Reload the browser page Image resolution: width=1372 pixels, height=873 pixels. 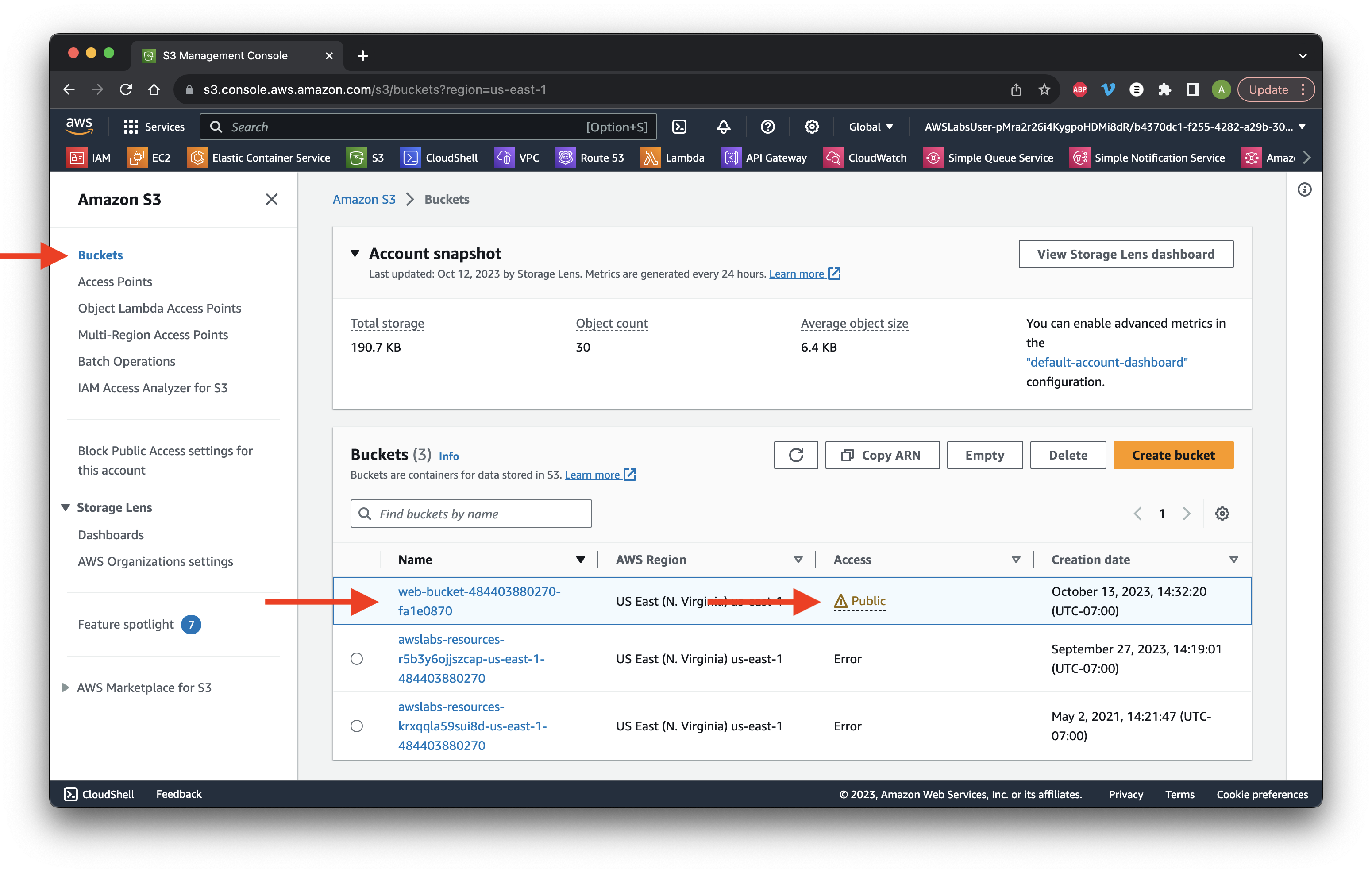point(126,89)
